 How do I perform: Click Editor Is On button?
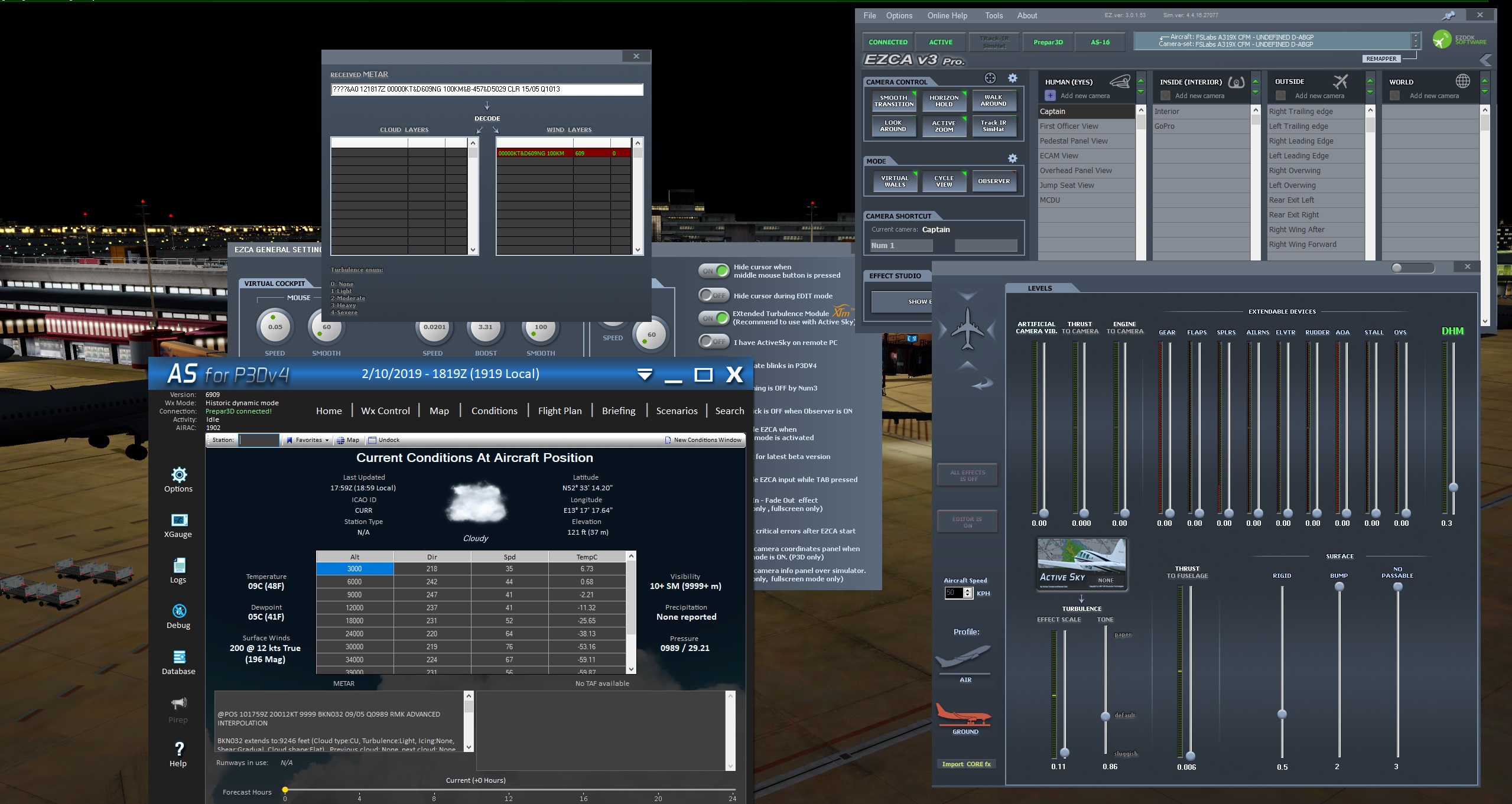pyautogui.click(x=967, y=522)
